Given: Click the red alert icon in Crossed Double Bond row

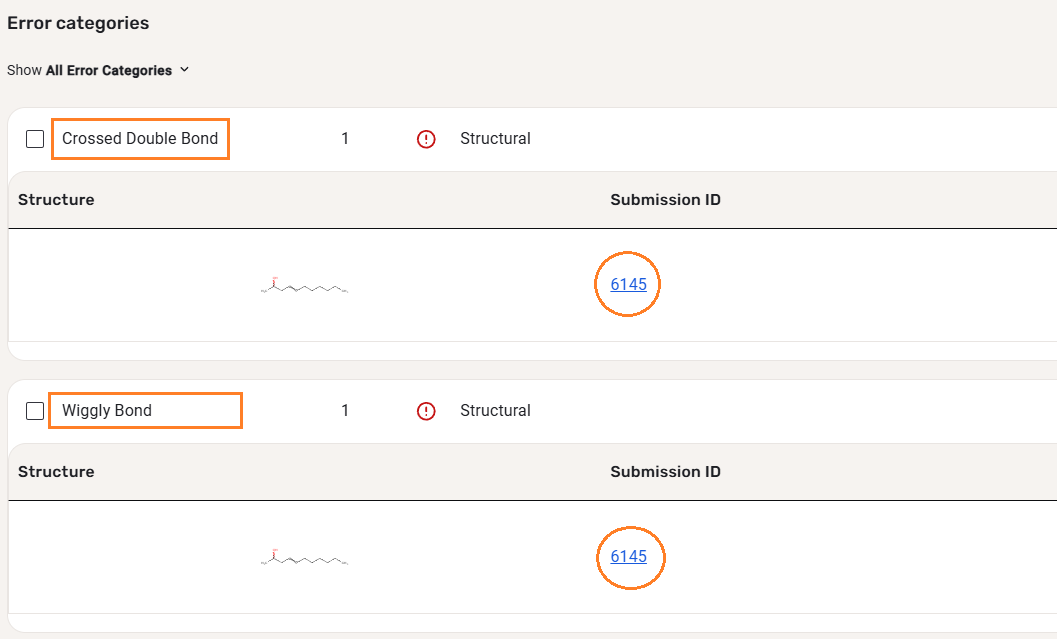Looking at the screenshot, I should (427, 139).
